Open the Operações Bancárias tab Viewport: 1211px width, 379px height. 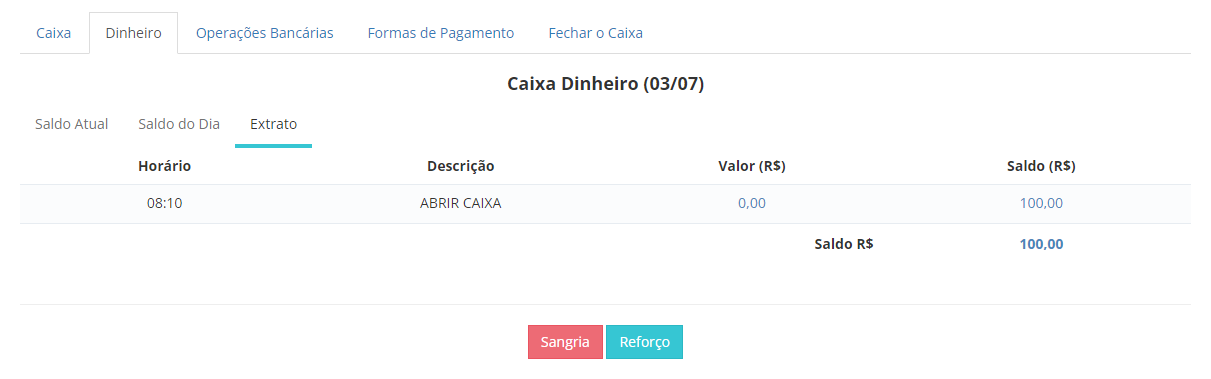(x=265, y=33)
